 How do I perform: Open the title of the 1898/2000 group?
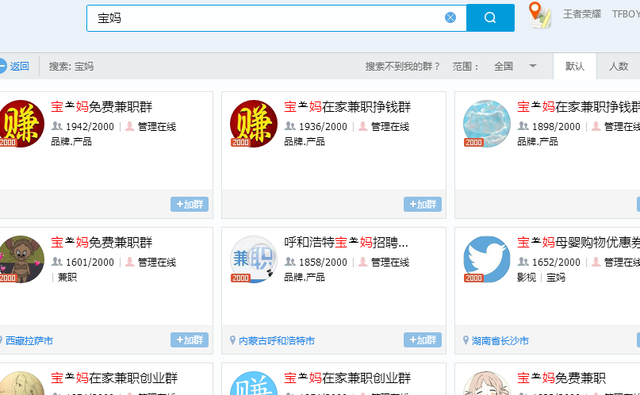pos(578,107)
